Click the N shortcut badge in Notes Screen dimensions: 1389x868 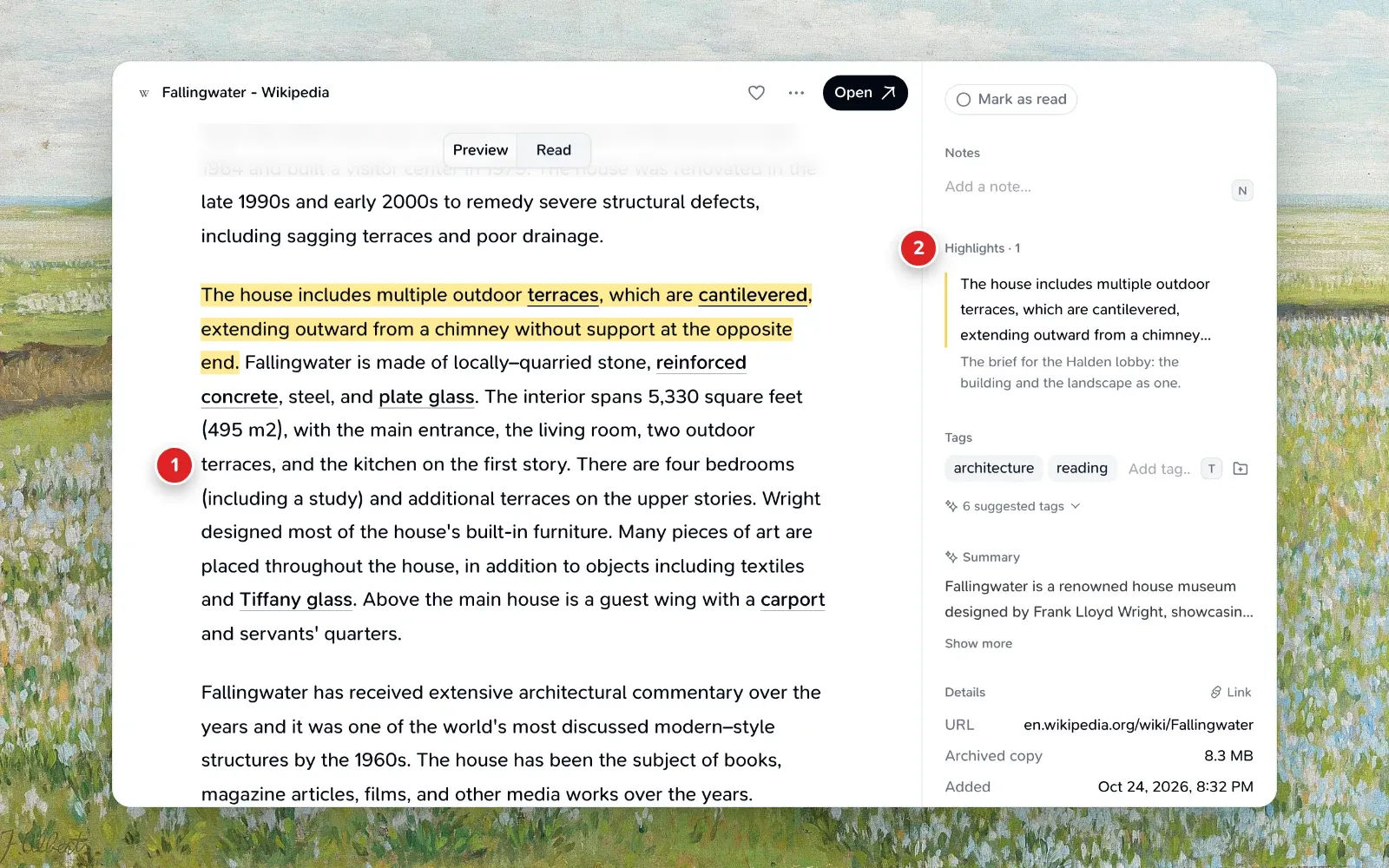point(1242,191)
